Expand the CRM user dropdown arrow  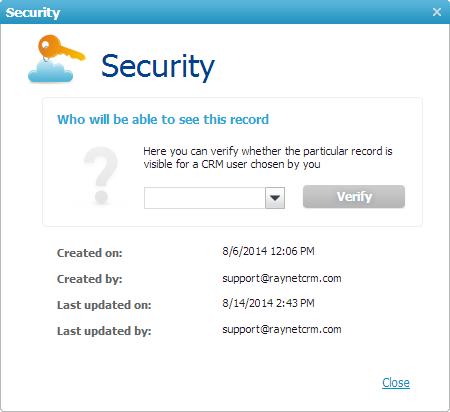tap(275, 198)
